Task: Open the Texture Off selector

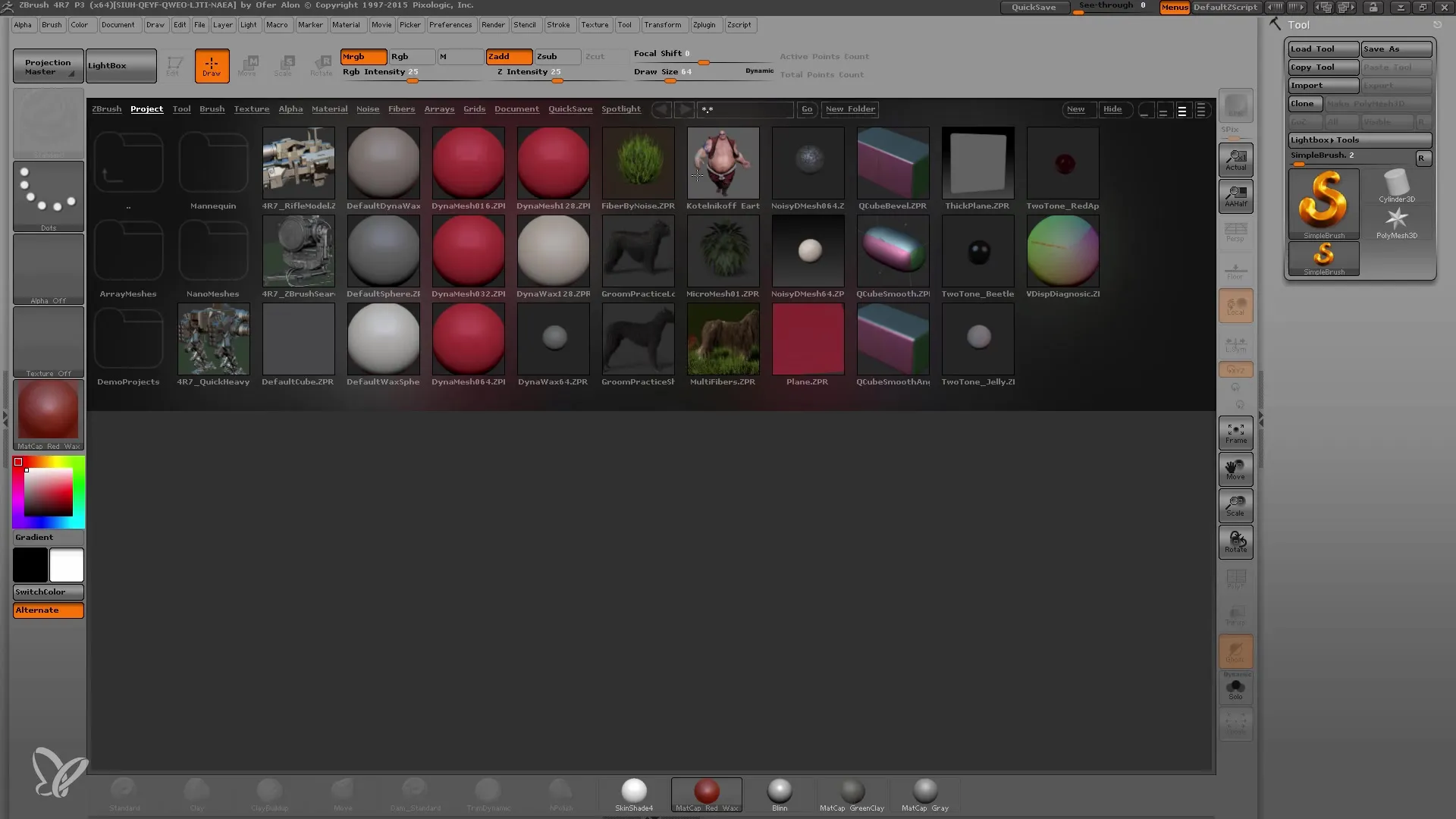Action: tap(49, 342)
